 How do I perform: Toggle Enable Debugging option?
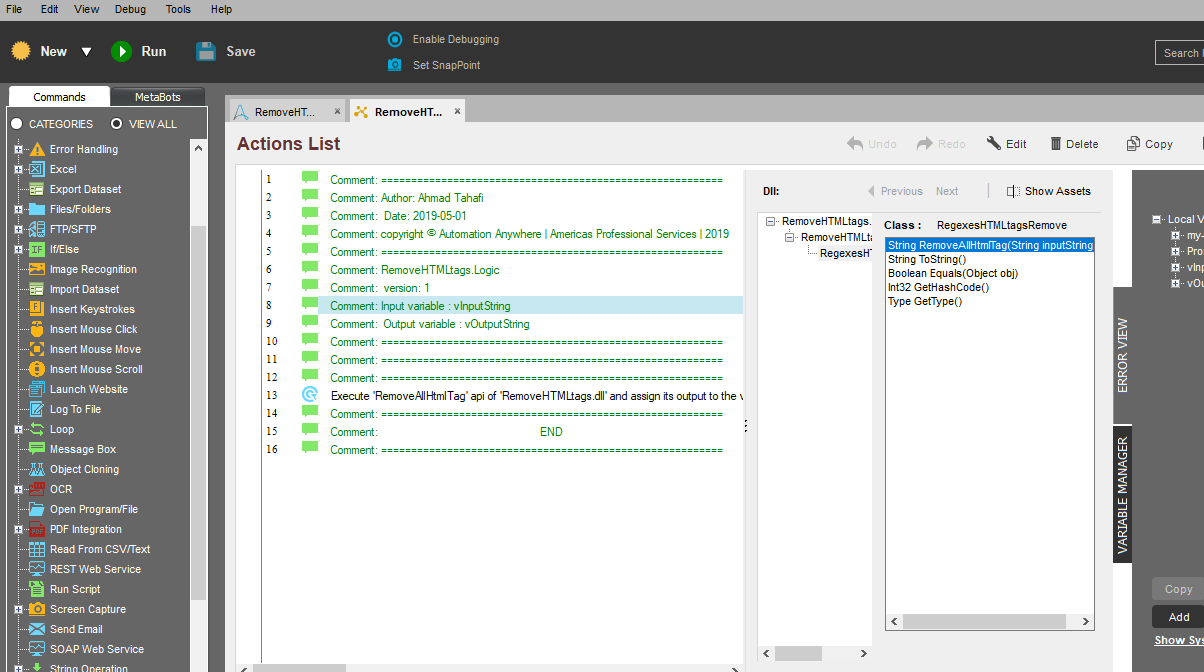[x=395, y=39]
